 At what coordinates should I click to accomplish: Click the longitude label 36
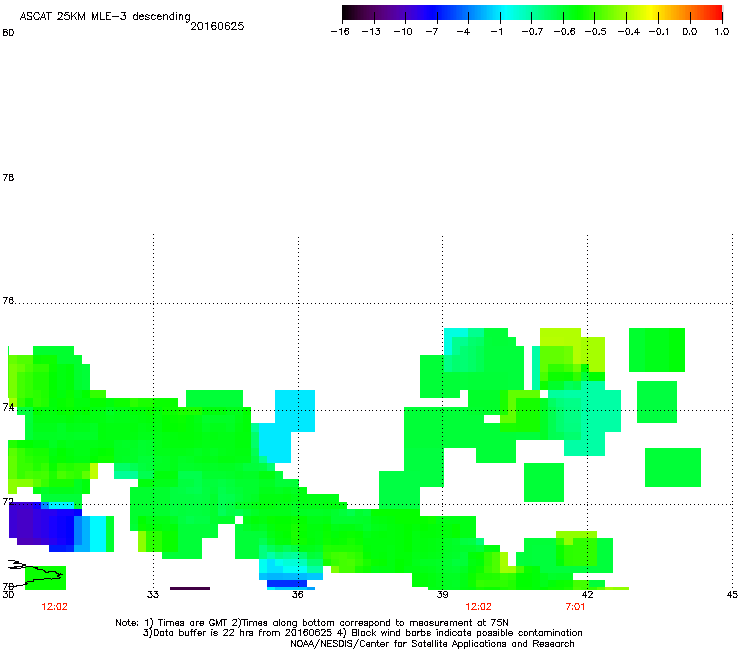point(297,594)
